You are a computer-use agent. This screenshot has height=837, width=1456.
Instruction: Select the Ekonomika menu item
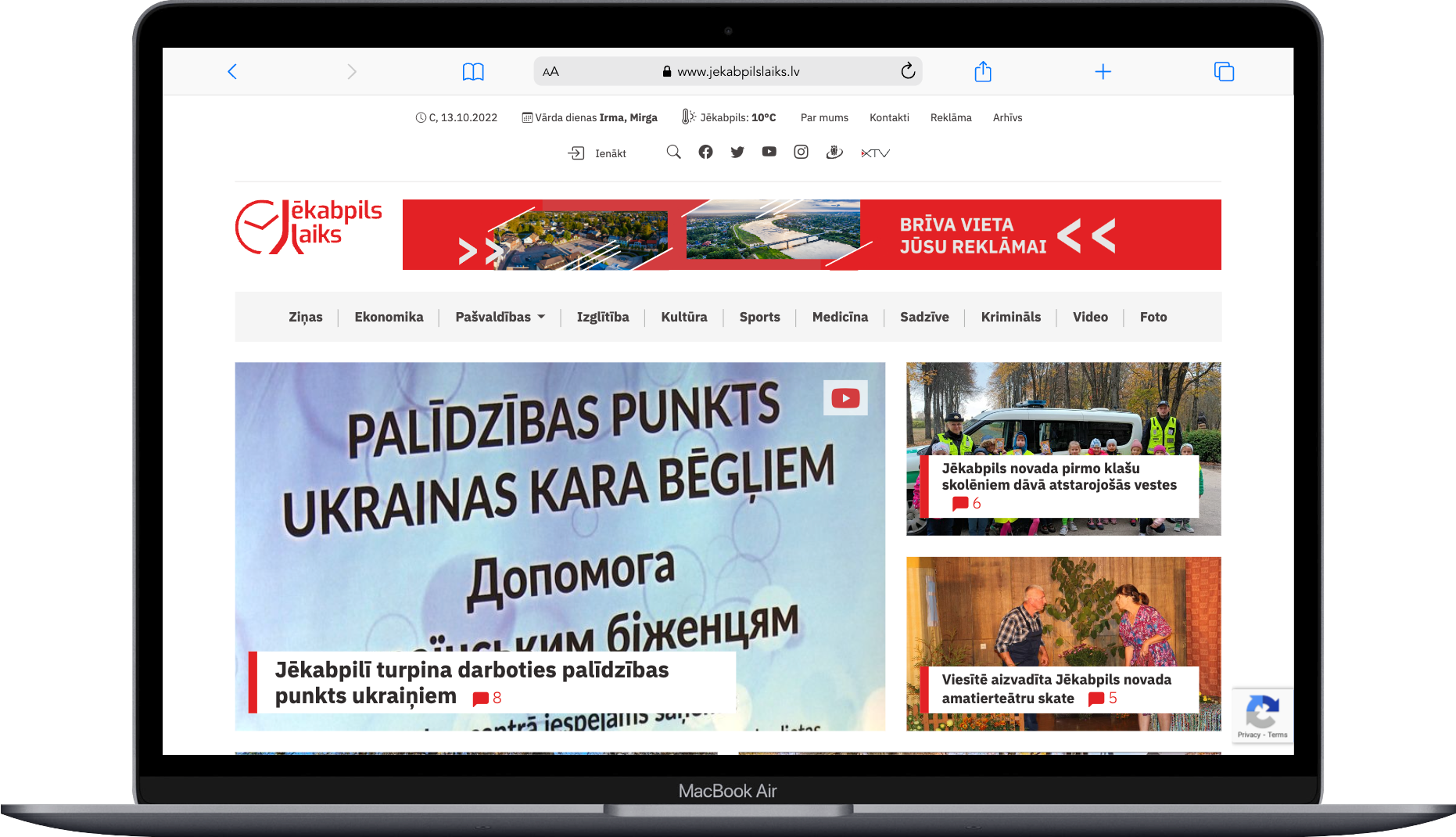coord(389,317)
